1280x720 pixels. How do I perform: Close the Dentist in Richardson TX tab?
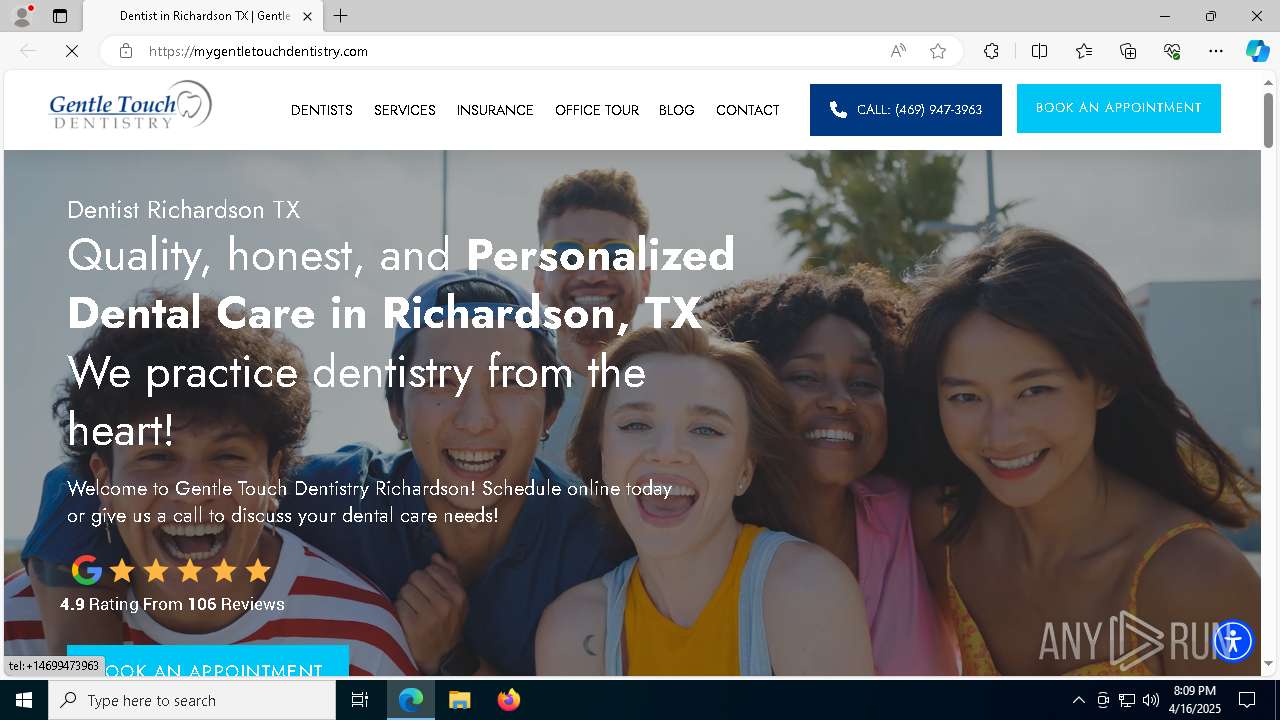[x=307, y=16]
